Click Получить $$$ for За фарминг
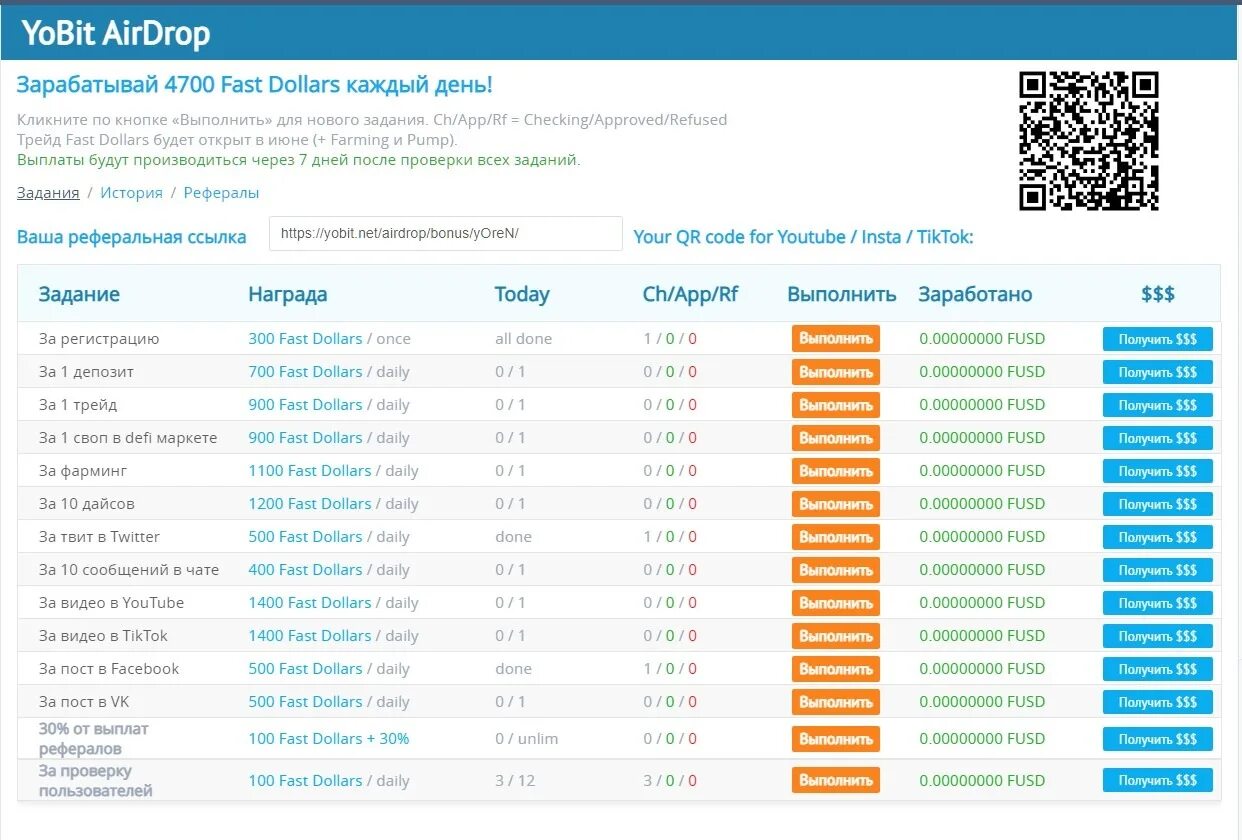The height and width of the screenshot is (840, 1242). tap(1158, 471)
